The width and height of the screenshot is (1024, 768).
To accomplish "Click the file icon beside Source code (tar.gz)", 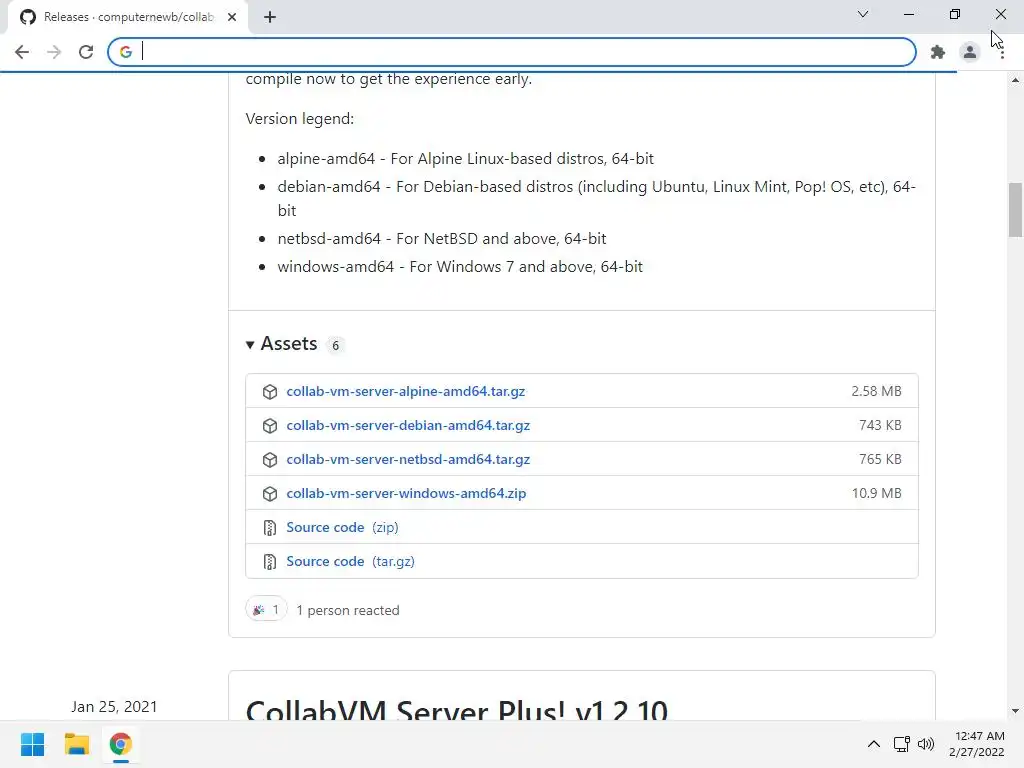I will pyautogui.click(x=270, y=561).
